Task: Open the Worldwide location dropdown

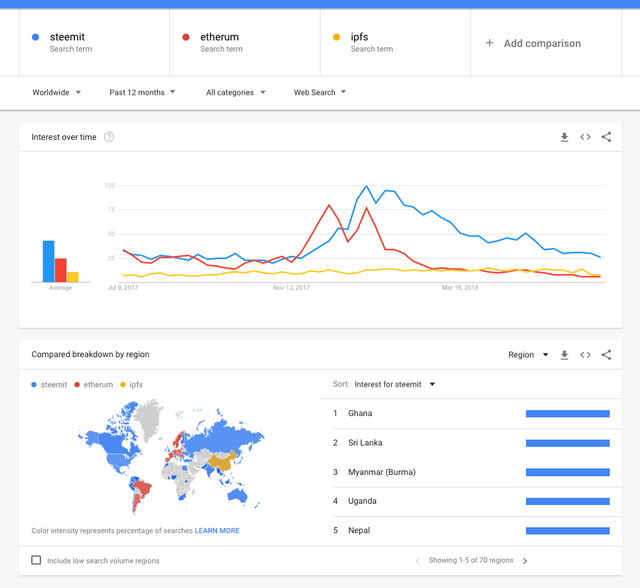Action: click(56, 93)
